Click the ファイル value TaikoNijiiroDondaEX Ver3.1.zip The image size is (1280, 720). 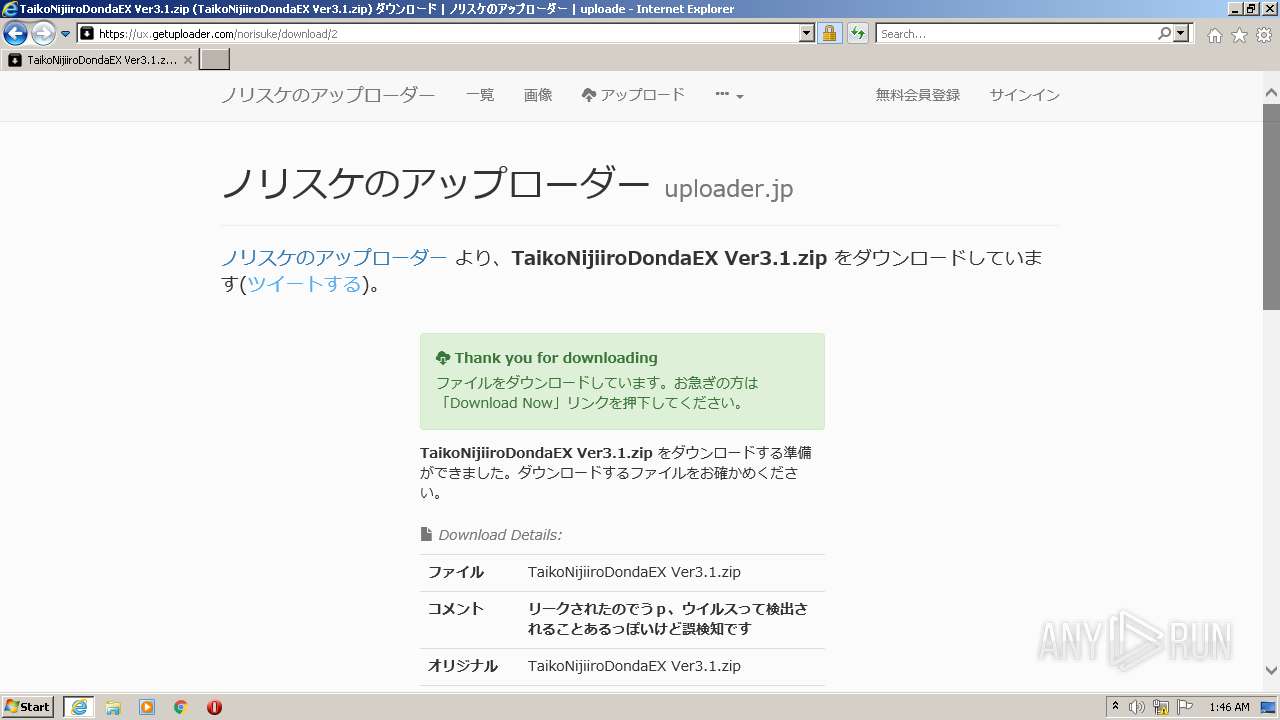[x=634, y=572]
